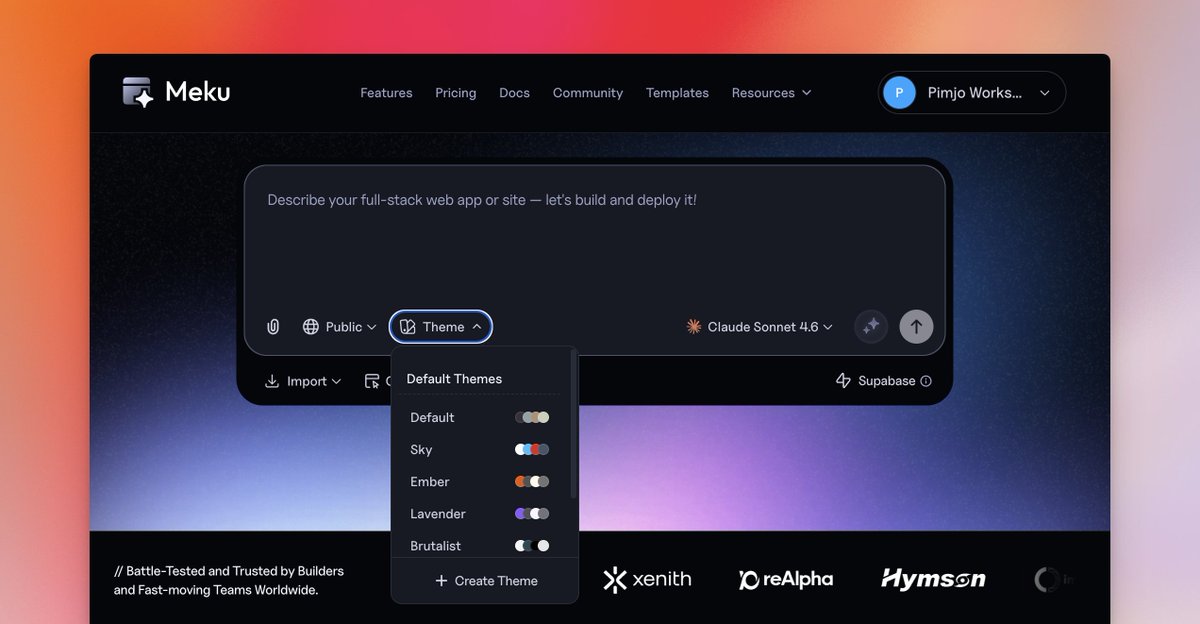Click the Battle-Tested and Trusted tagline text
Viewport: 1200px width, 624px height.
[x=229, y=581]
